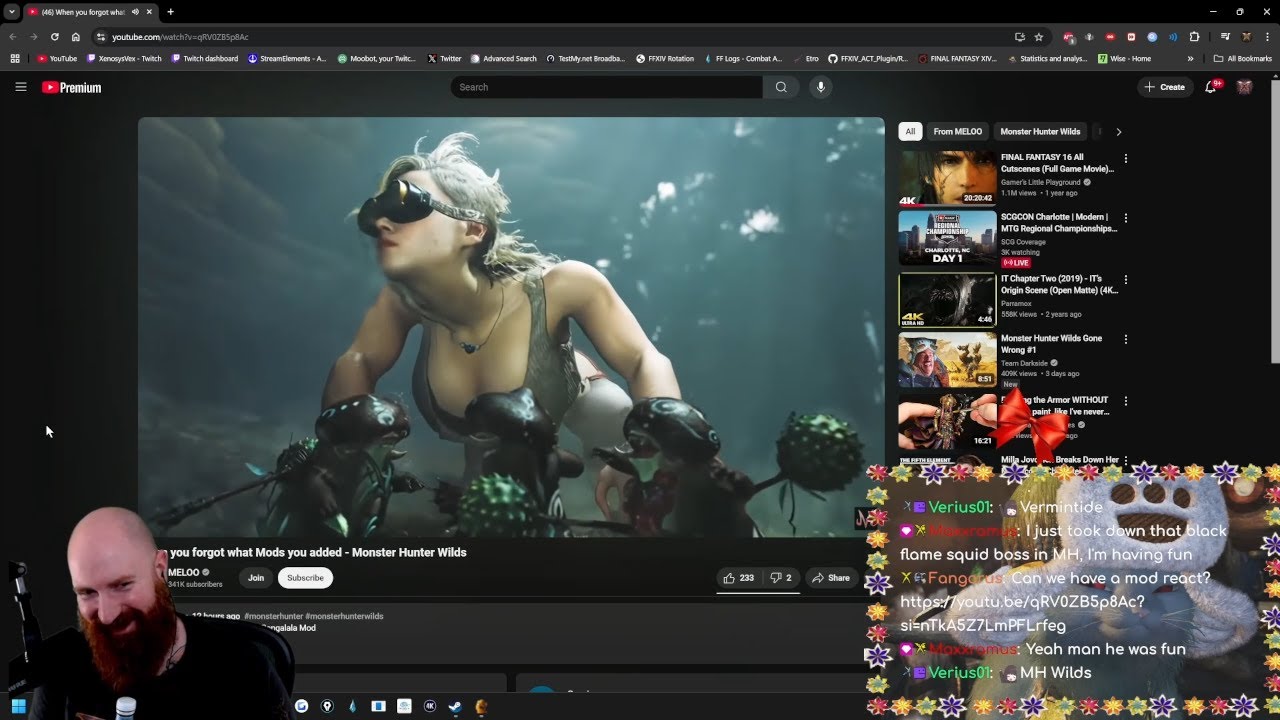Open Windows Start menu

[18, 707]
